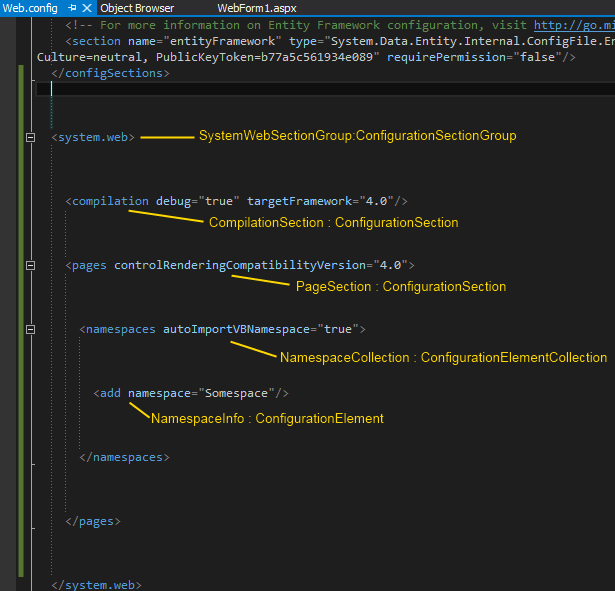The height and width of the screenshot is (591, 615).
Task: Collapse the pages element
Action: click(x=31, y=265)
